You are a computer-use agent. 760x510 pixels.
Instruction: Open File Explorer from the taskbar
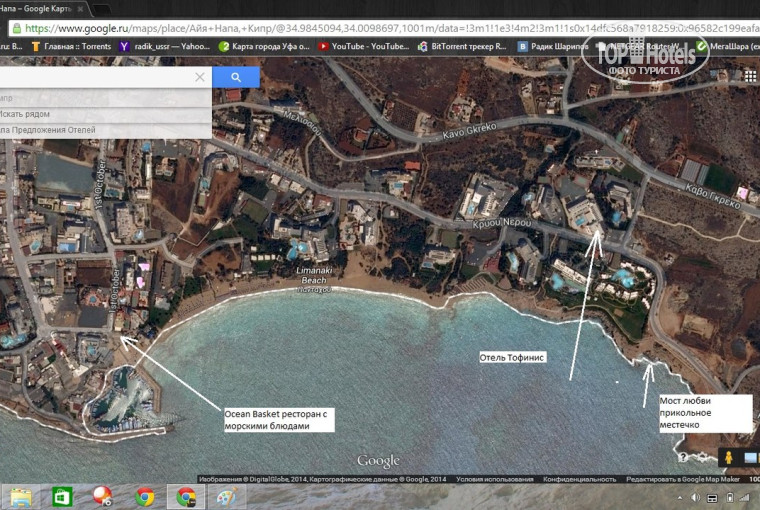coord(20,496)
